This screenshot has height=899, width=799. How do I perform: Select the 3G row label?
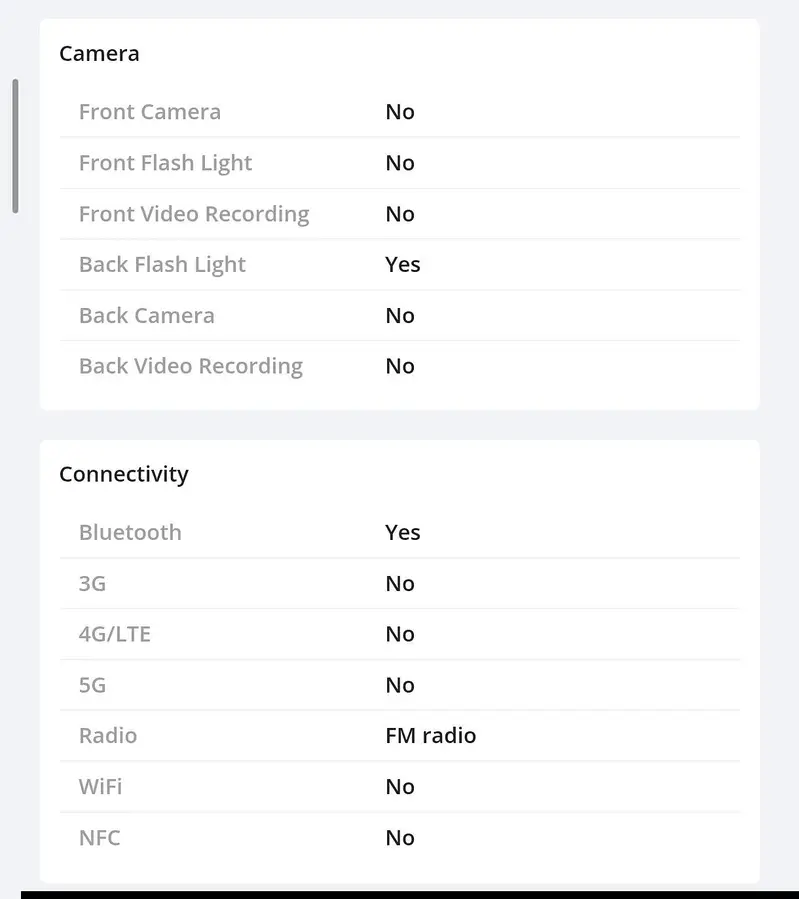tap(92, 584)
